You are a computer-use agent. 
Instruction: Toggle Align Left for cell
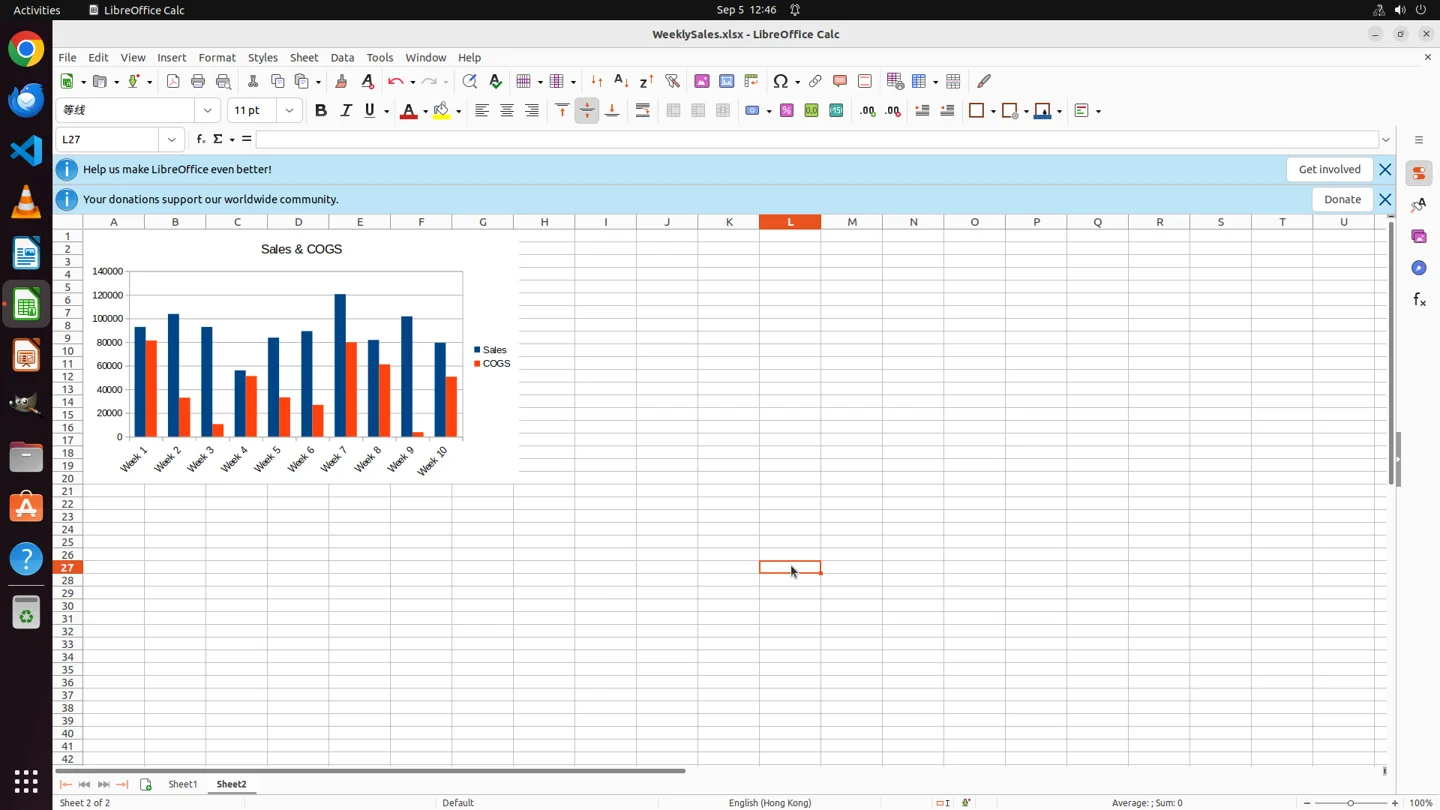[482, 111]
